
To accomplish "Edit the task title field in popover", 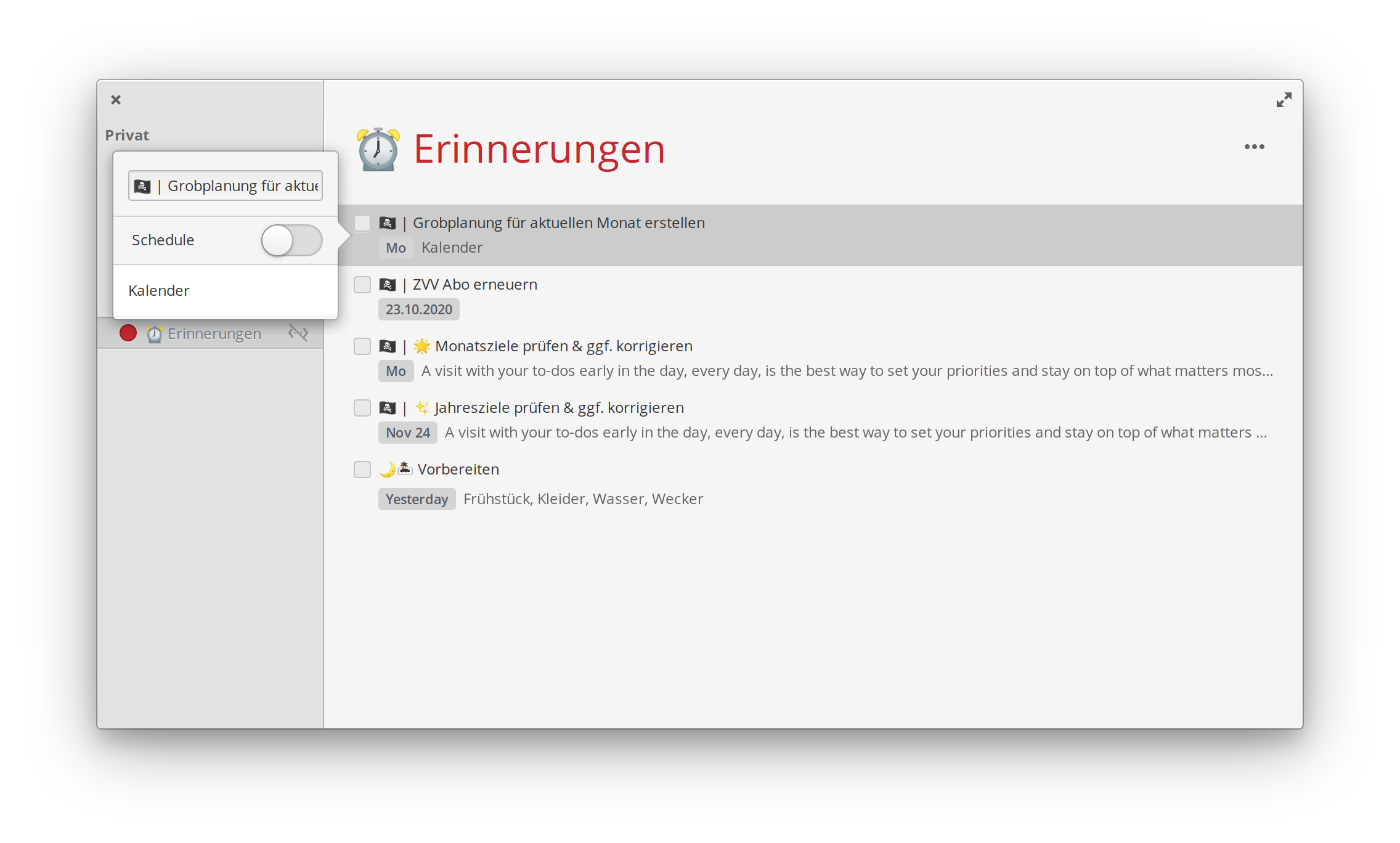I will (x=226, y=185).
